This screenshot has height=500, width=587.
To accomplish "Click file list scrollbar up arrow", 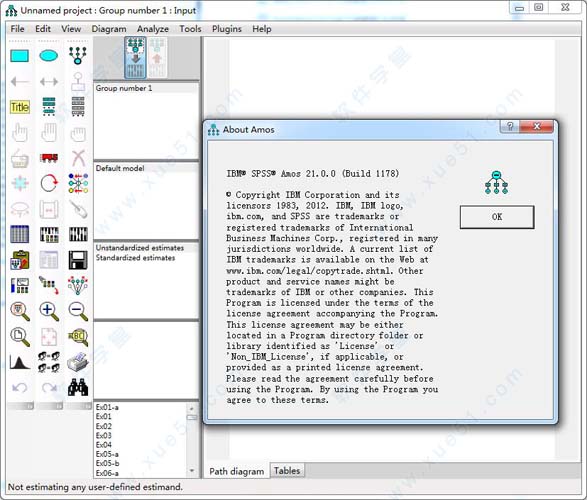I will (x=192, y=409).
